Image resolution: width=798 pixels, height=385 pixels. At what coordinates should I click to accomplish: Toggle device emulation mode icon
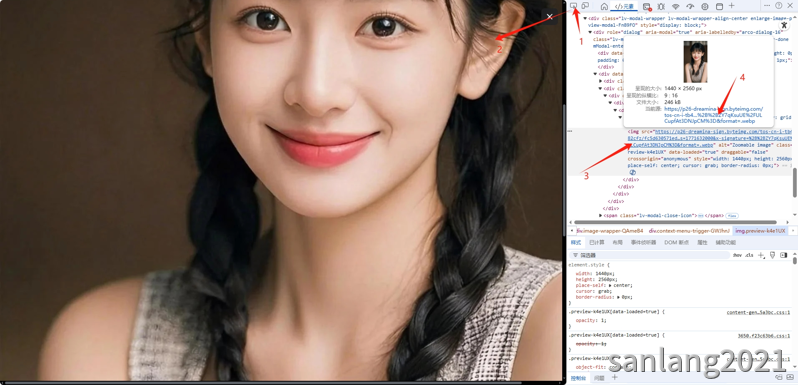(585, 6)
